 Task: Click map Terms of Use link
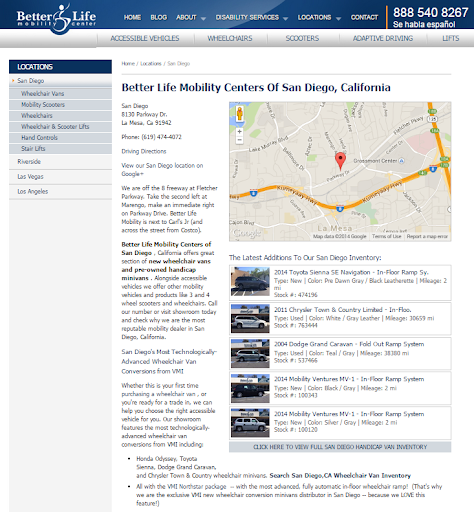pos(387,236)
